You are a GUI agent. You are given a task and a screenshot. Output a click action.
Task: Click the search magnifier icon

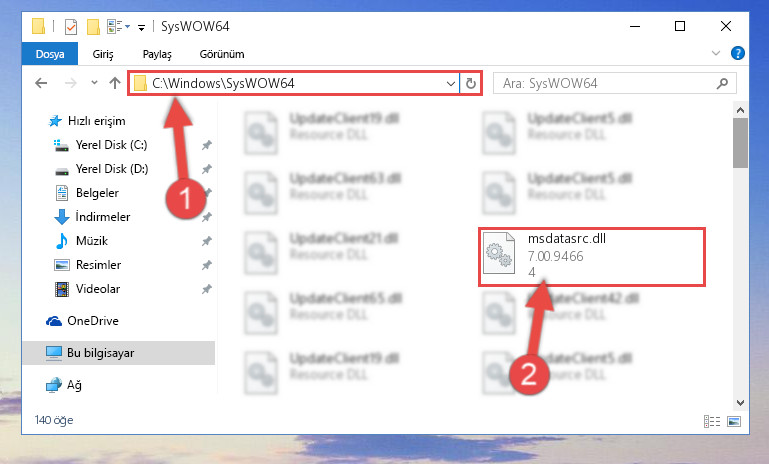(x=722, y=83)
